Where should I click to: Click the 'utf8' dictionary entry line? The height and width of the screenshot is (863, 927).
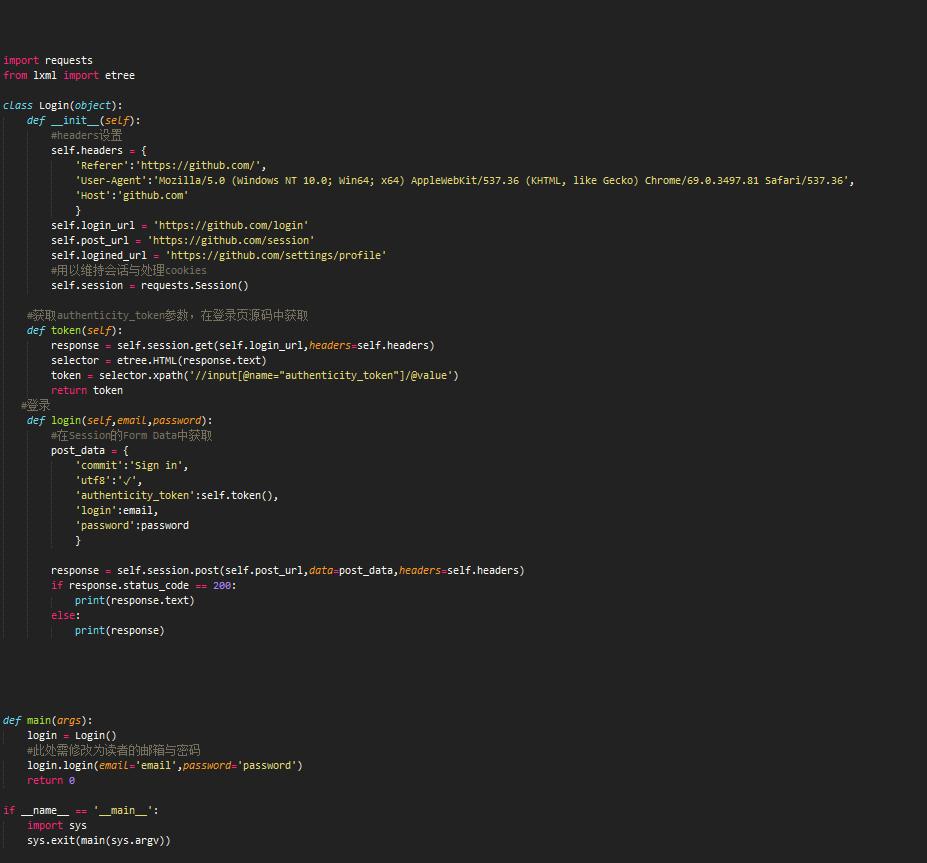pyautogui.click(x=108, y=480)
